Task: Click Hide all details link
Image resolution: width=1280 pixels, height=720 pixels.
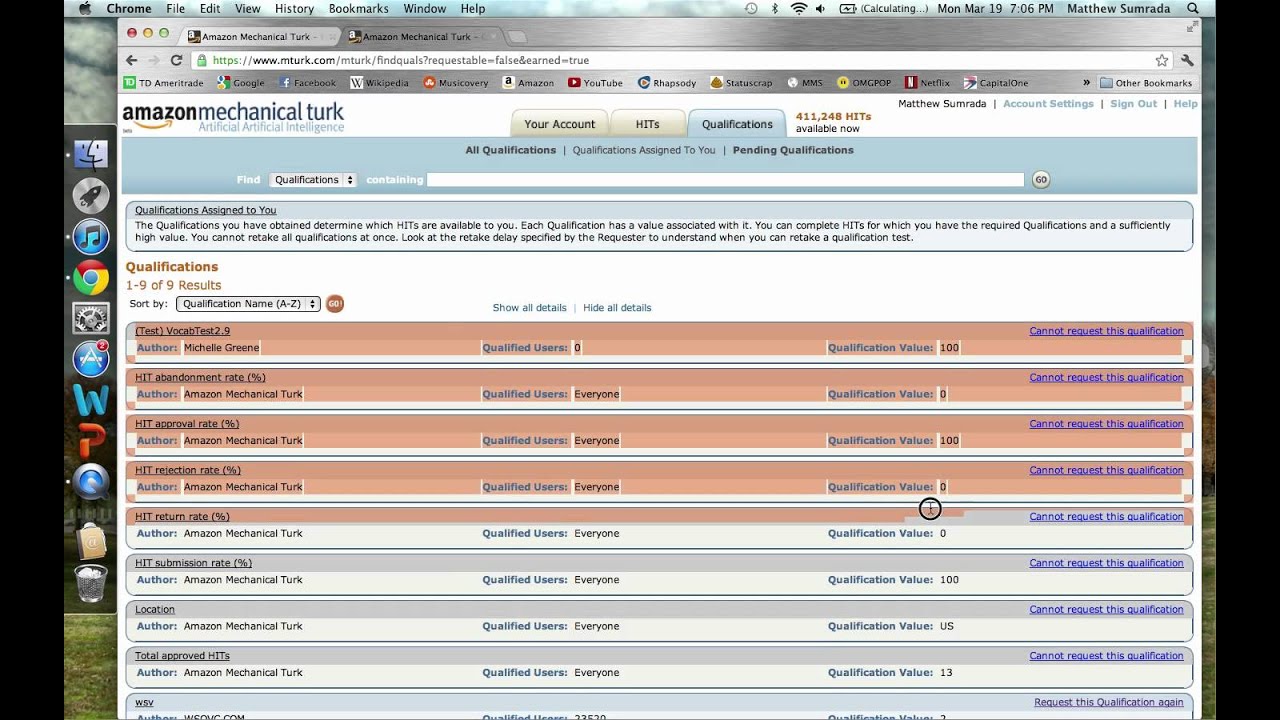Action: tap(617, 308)
